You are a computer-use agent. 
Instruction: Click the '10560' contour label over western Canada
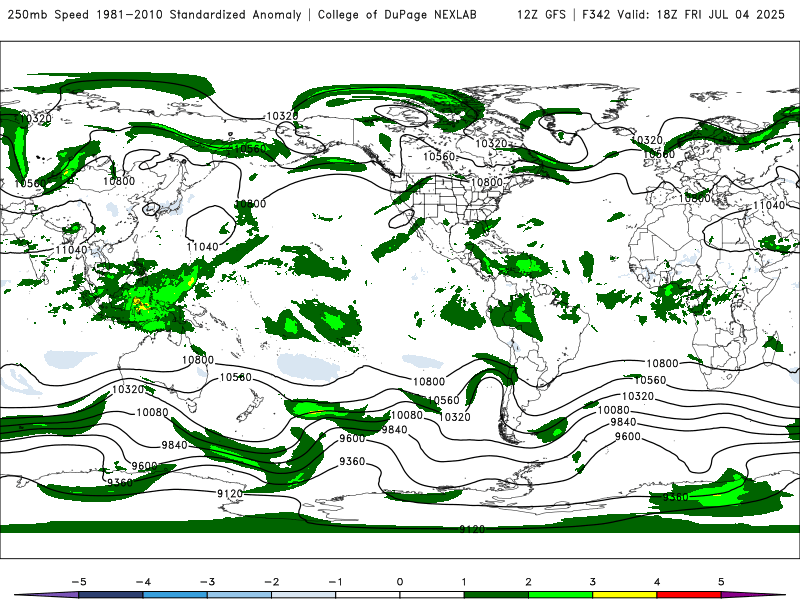439,157
